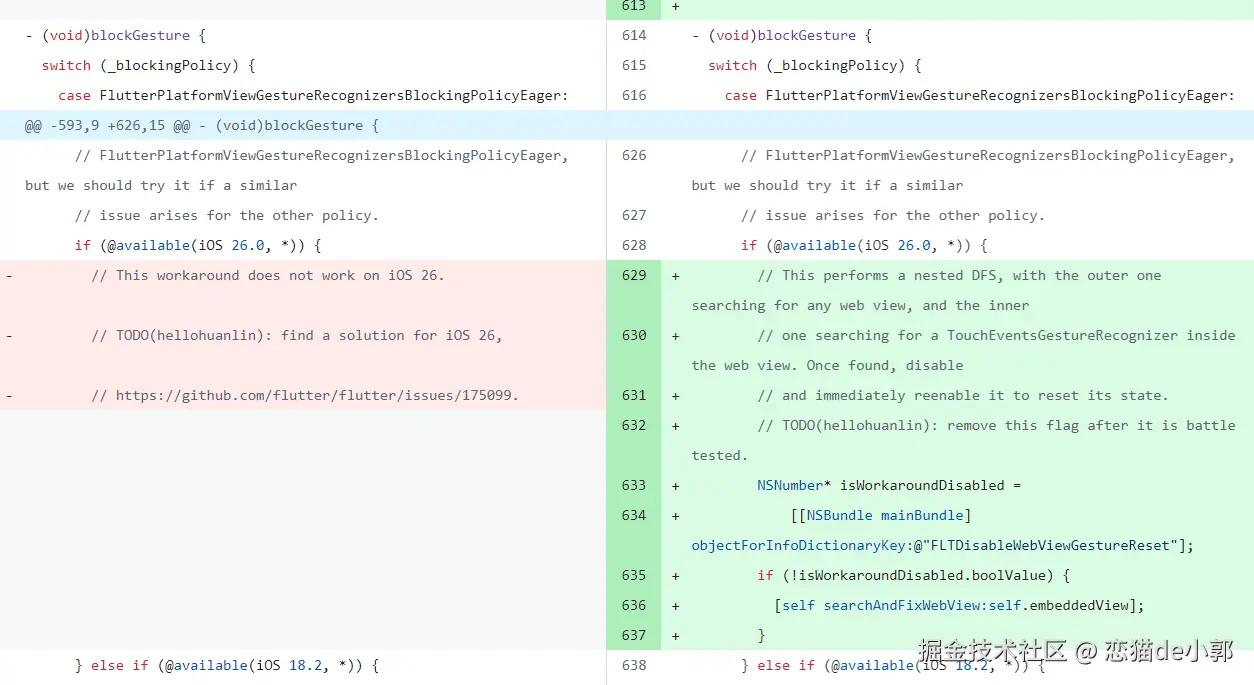Viewport: 1254px width, 685px height.
Task: Select added line number 635
Action: [x=634, y=575]
